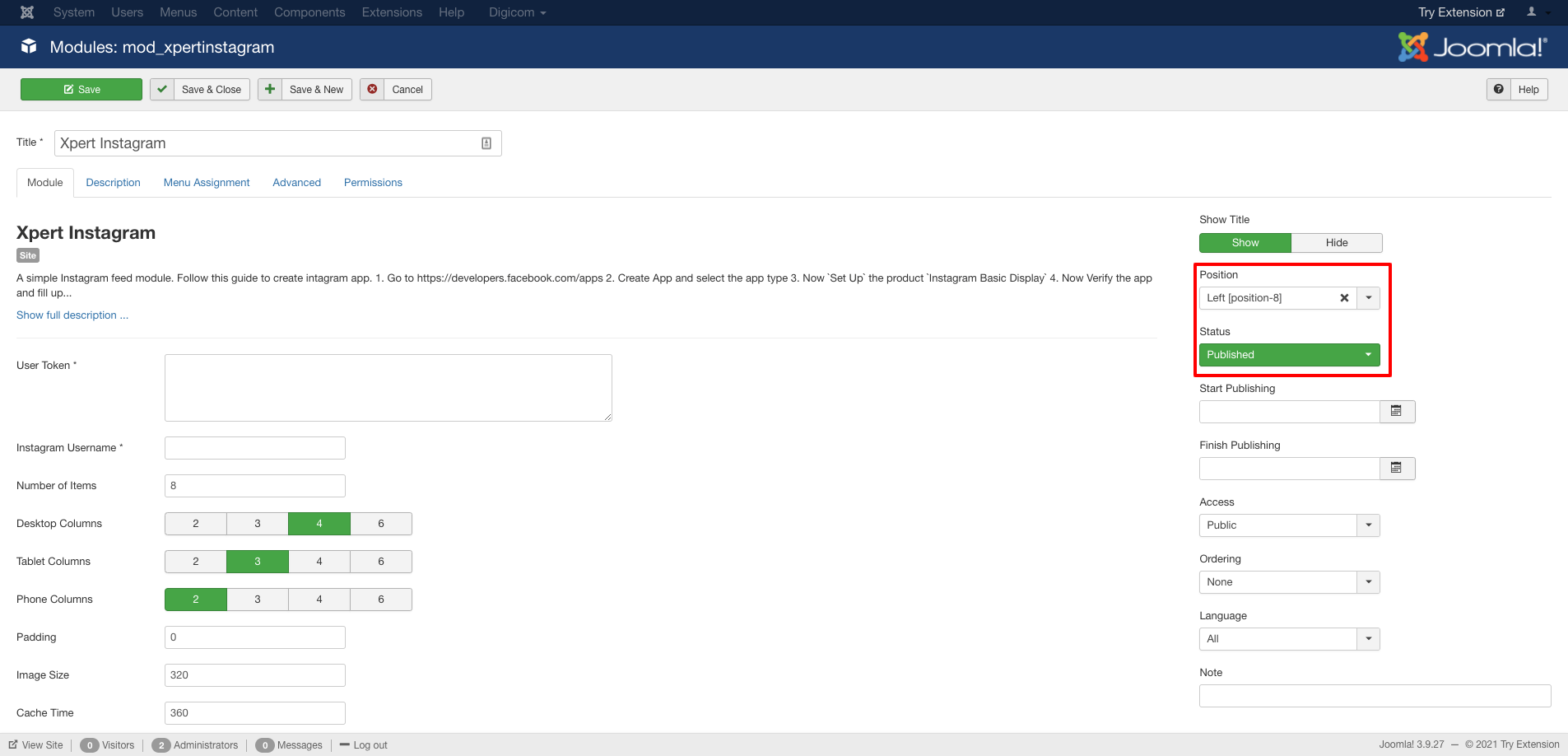Image resolution: width=1568 pixels, height=756 pixels.
Task: Expand the Ordering dropdown
Action: 1289,582
